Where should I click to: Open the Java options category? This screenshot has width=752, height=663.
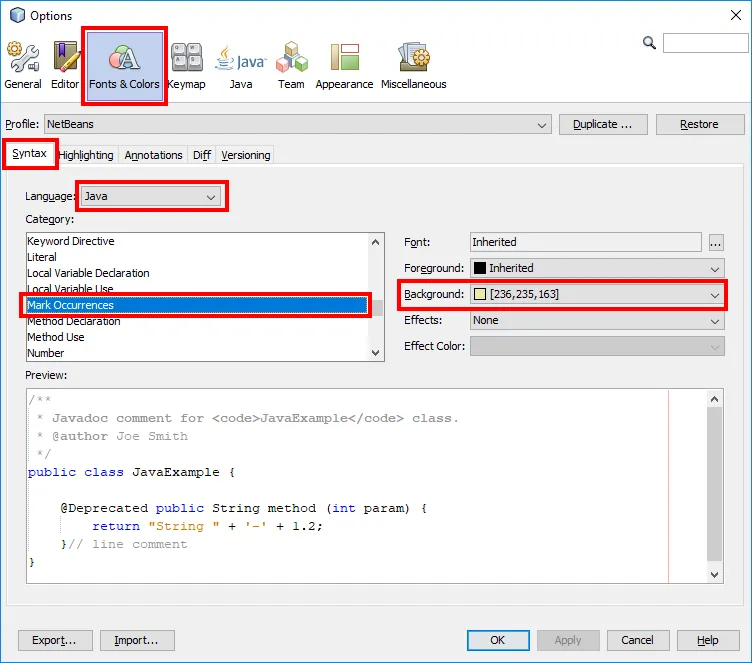(x=240, y=66)
